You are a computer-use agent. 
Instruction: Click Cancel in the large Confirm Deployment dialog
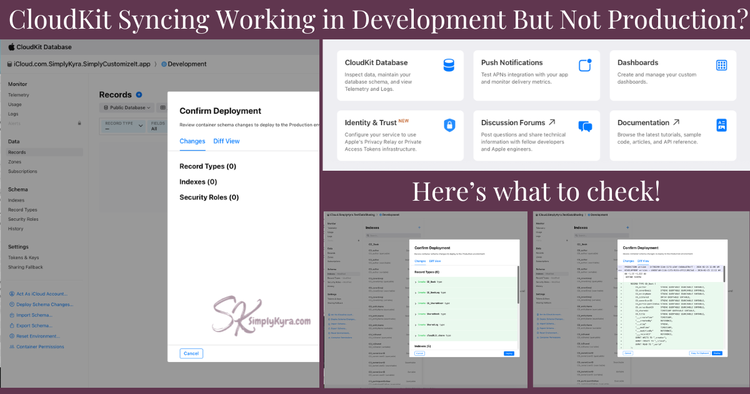coord(191,353)
